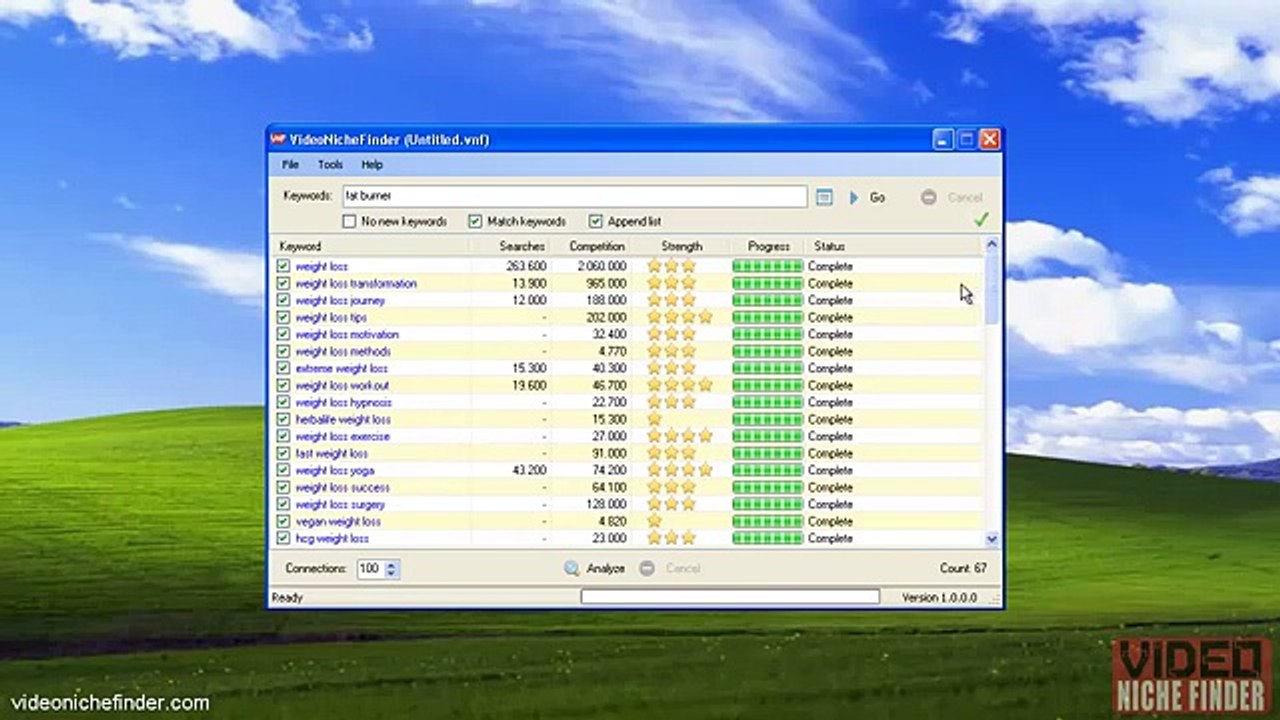Image resolution: width=1280 pixels, height=720 pixels.
Task: Click star rating of weight loss tips
Action: point(680,317)
